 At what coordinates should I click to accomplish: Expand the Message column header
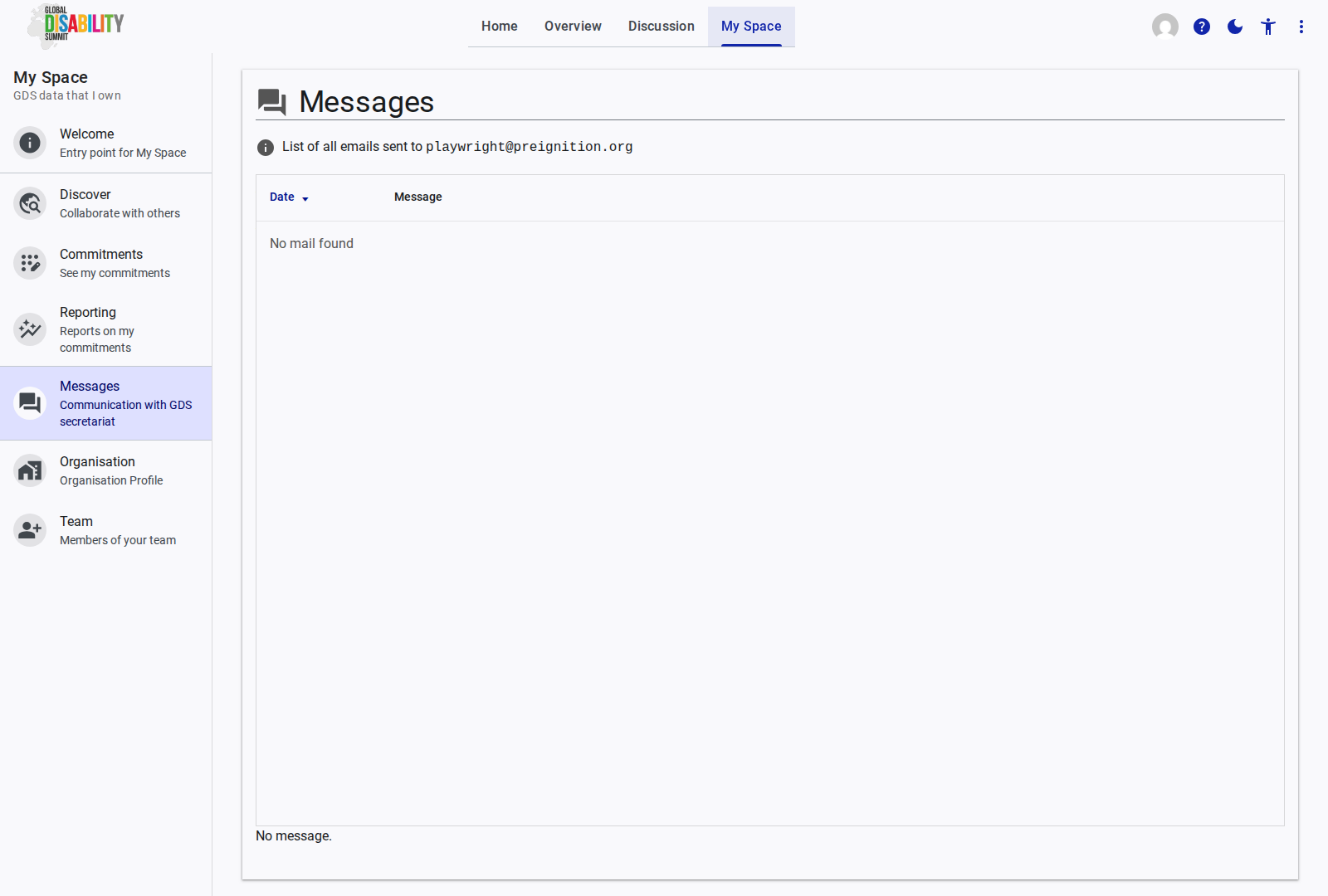[417, 197]
